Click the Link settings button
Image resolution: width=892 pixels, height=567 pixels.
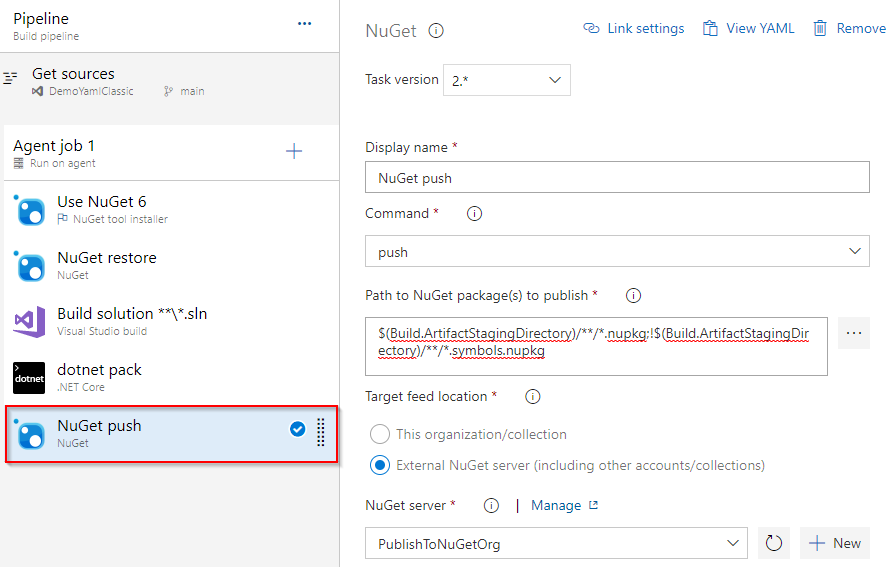(634, 28)
